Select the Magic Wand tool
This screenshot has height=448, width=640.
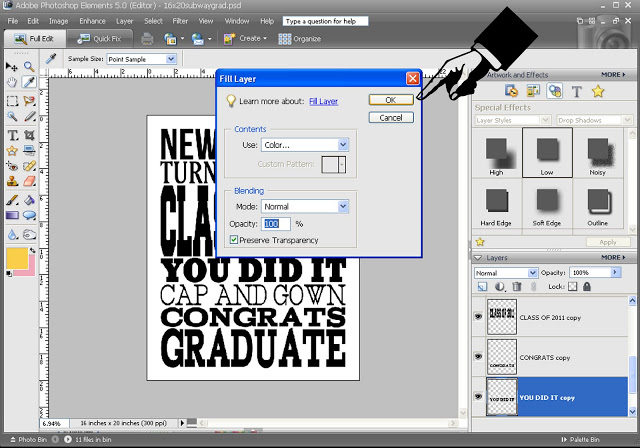pyautogui.click(x=12, y=117)
